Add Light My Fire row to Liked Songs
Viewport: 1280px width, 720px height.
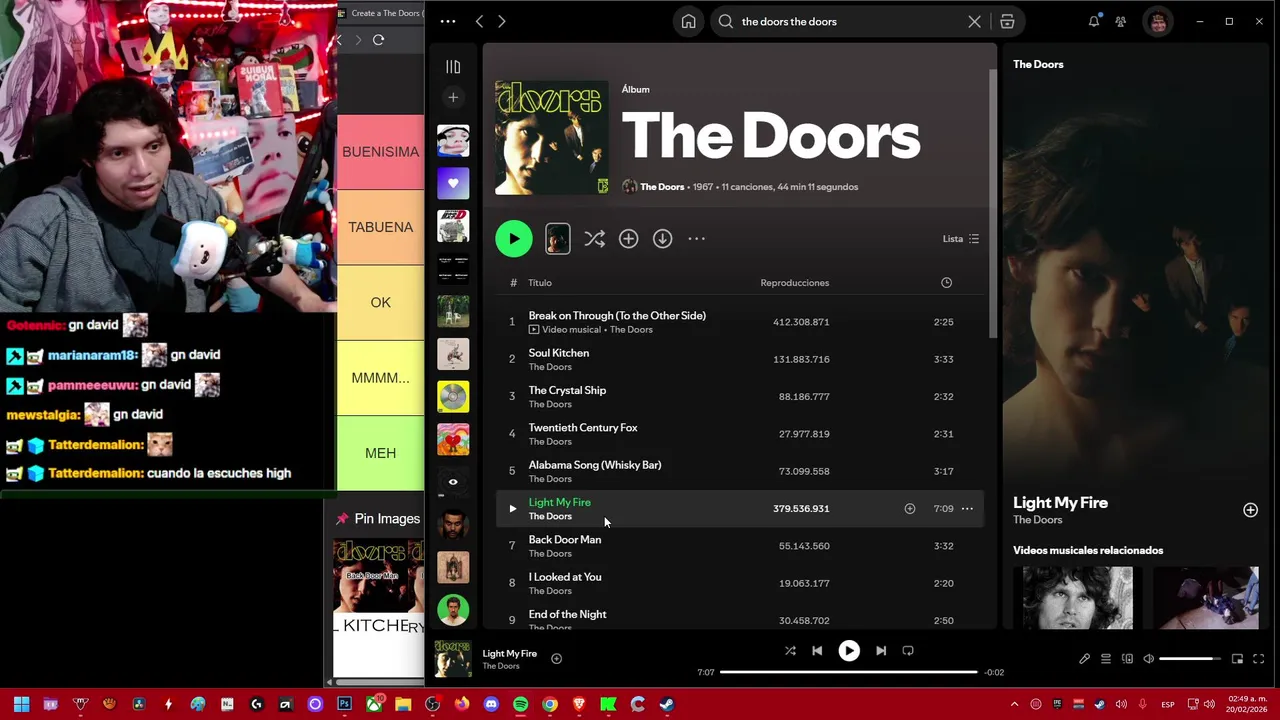910,509
